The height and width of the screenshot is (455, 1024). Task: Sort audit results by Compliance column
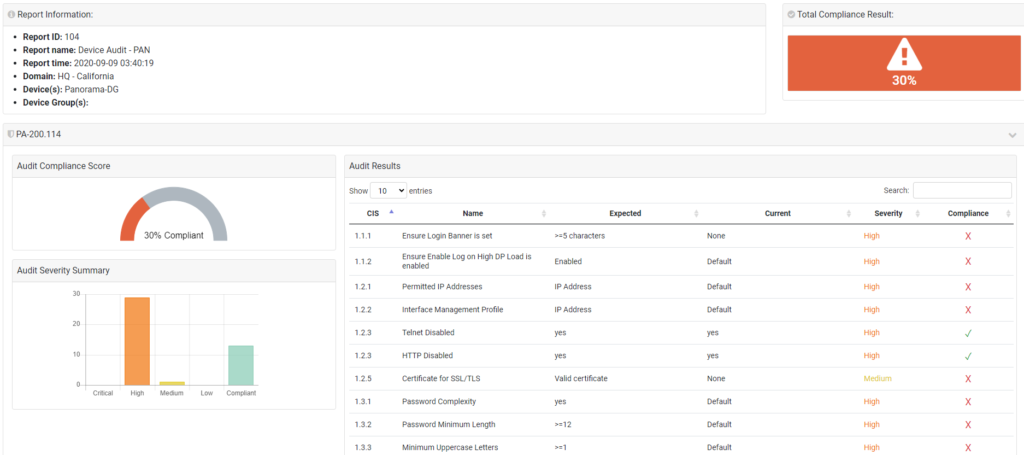(967, 213)
